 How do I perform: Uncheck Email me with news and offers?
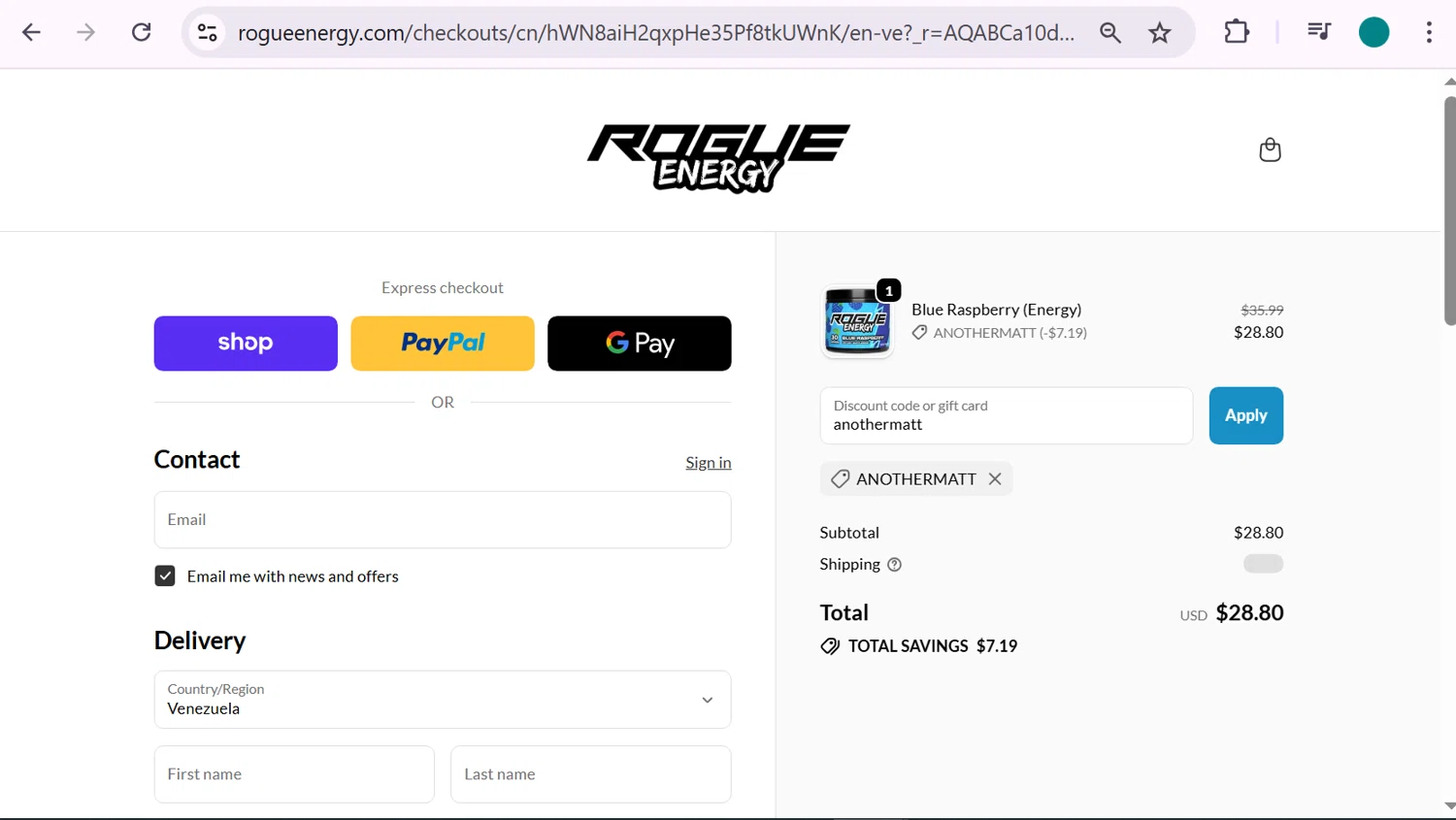coord(165,576)
